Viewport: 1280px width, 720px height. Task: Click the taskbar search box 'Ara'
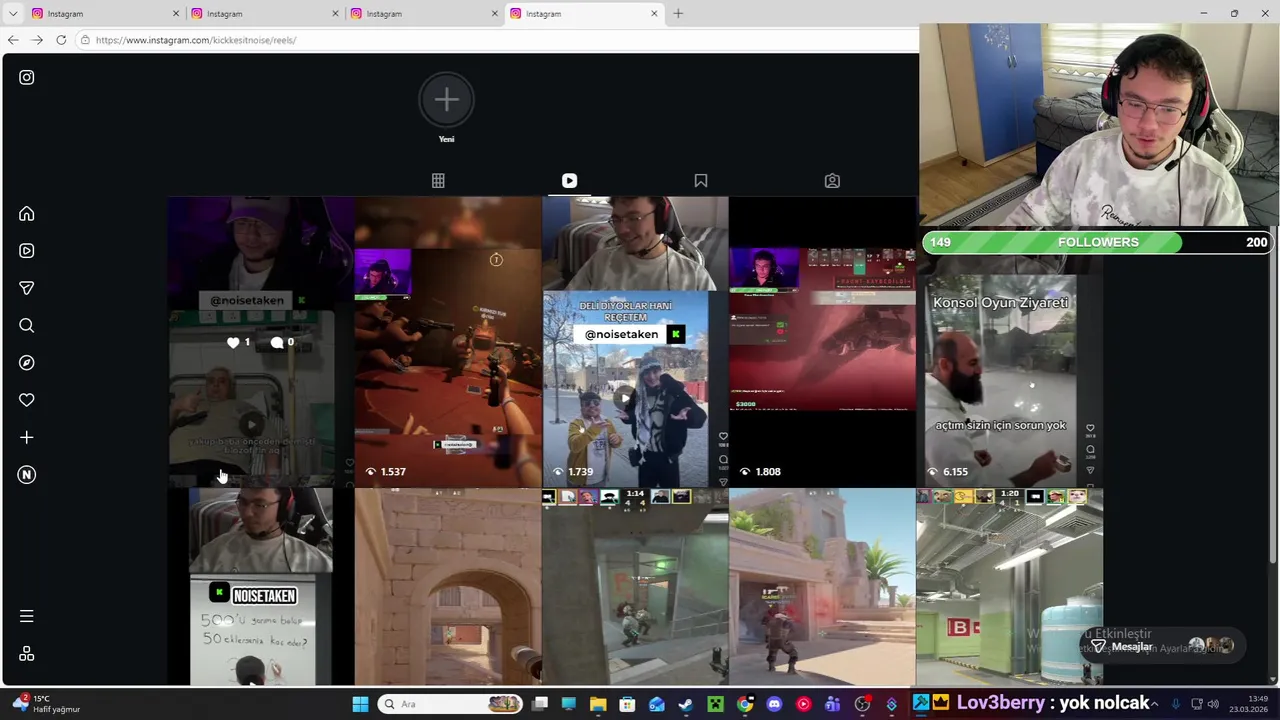tap(452, 704)
